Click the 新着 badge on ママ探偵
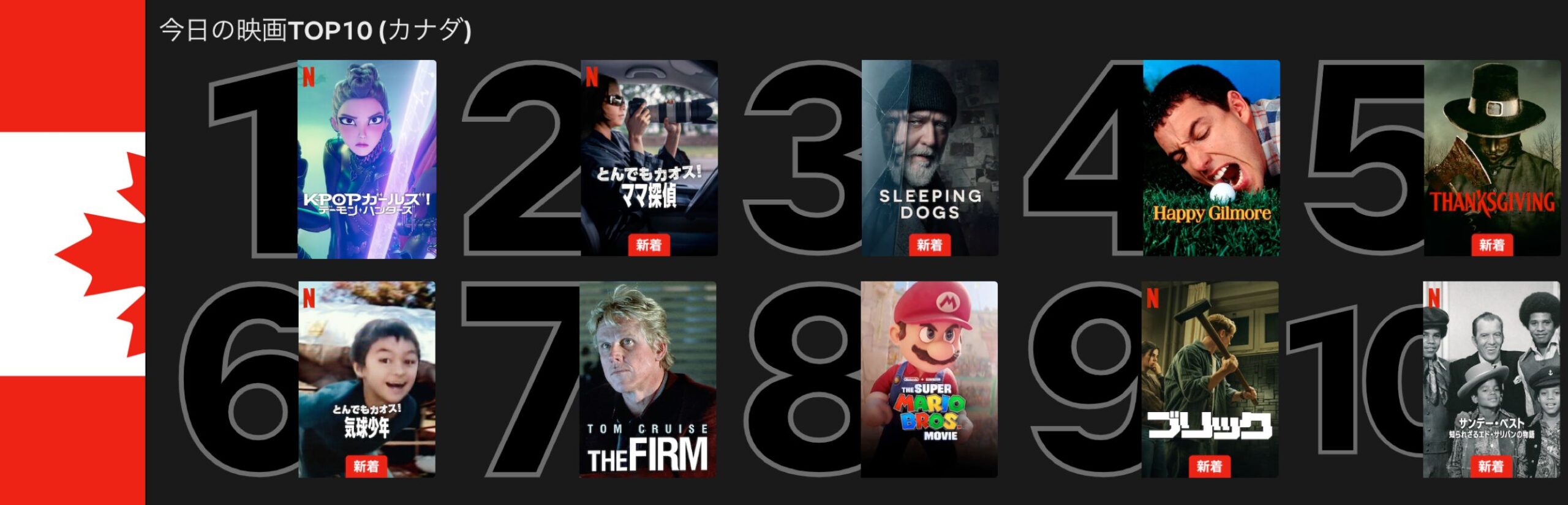 coord(649,245)
